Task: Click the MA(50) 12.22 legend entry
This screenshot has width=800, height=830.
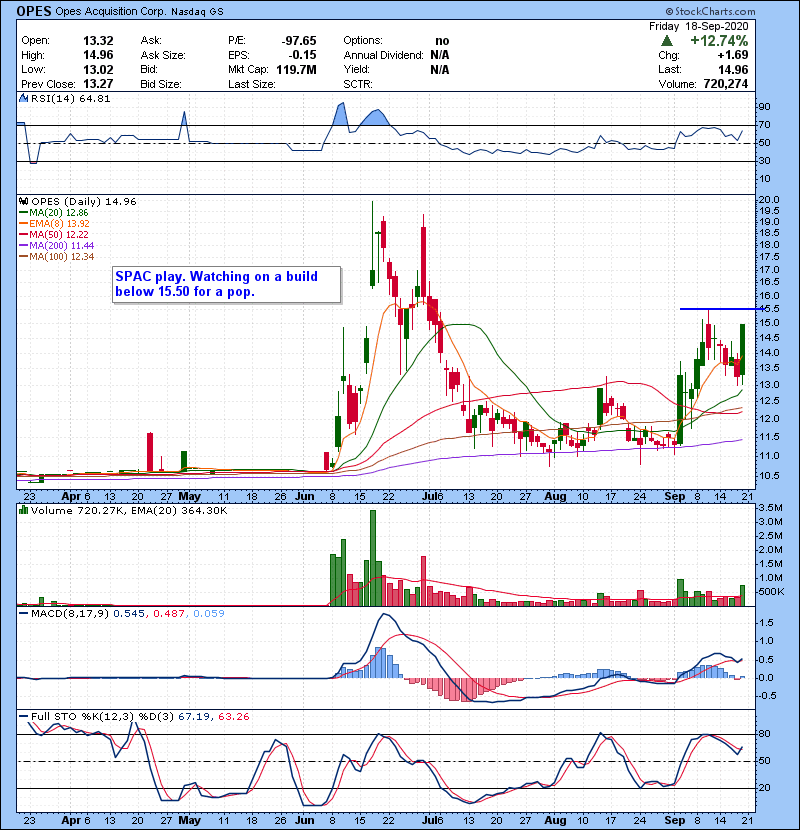Action: 54,234
